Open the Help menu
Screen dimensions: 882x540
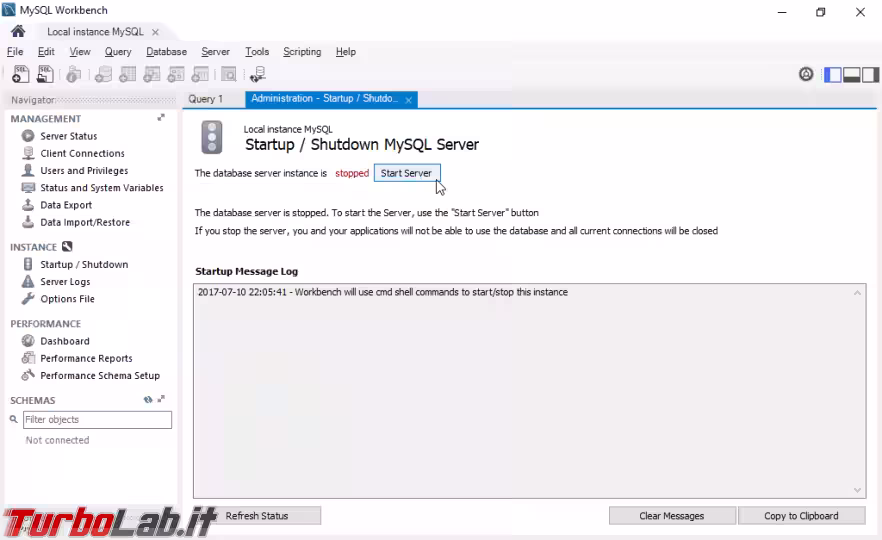coord(346,52)
